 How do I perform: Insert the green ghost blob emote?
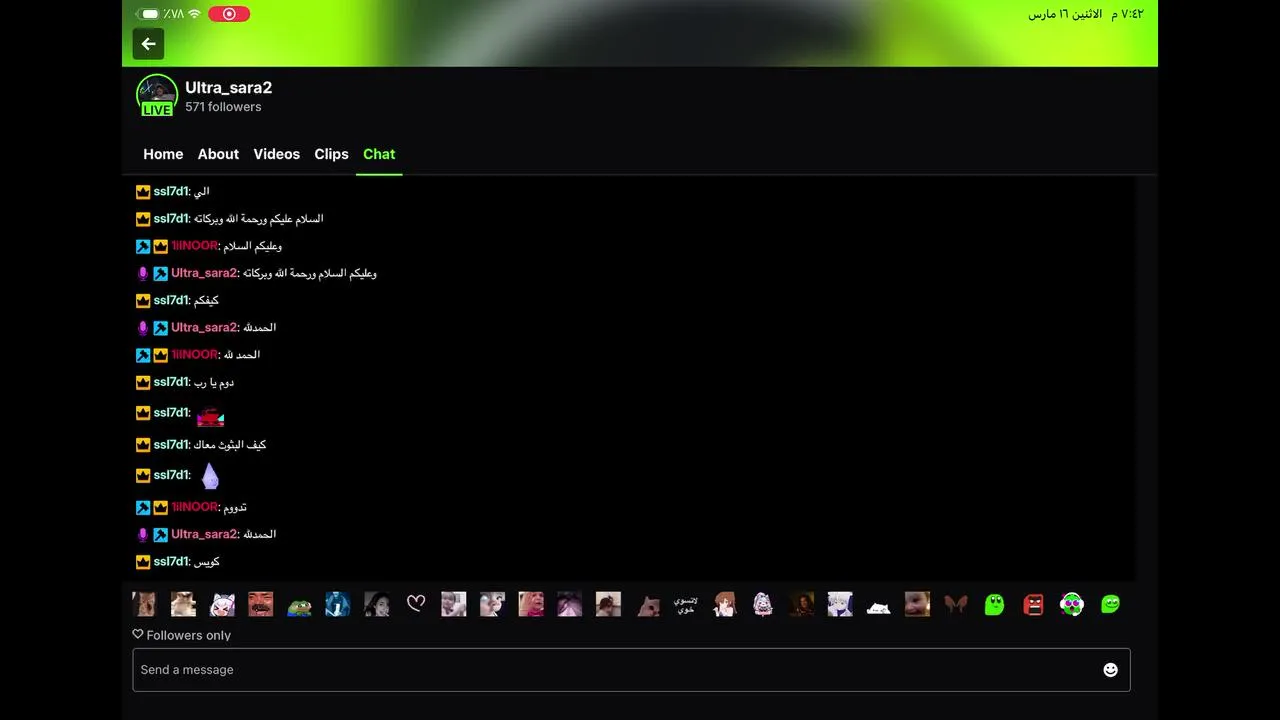pos(994,604)
